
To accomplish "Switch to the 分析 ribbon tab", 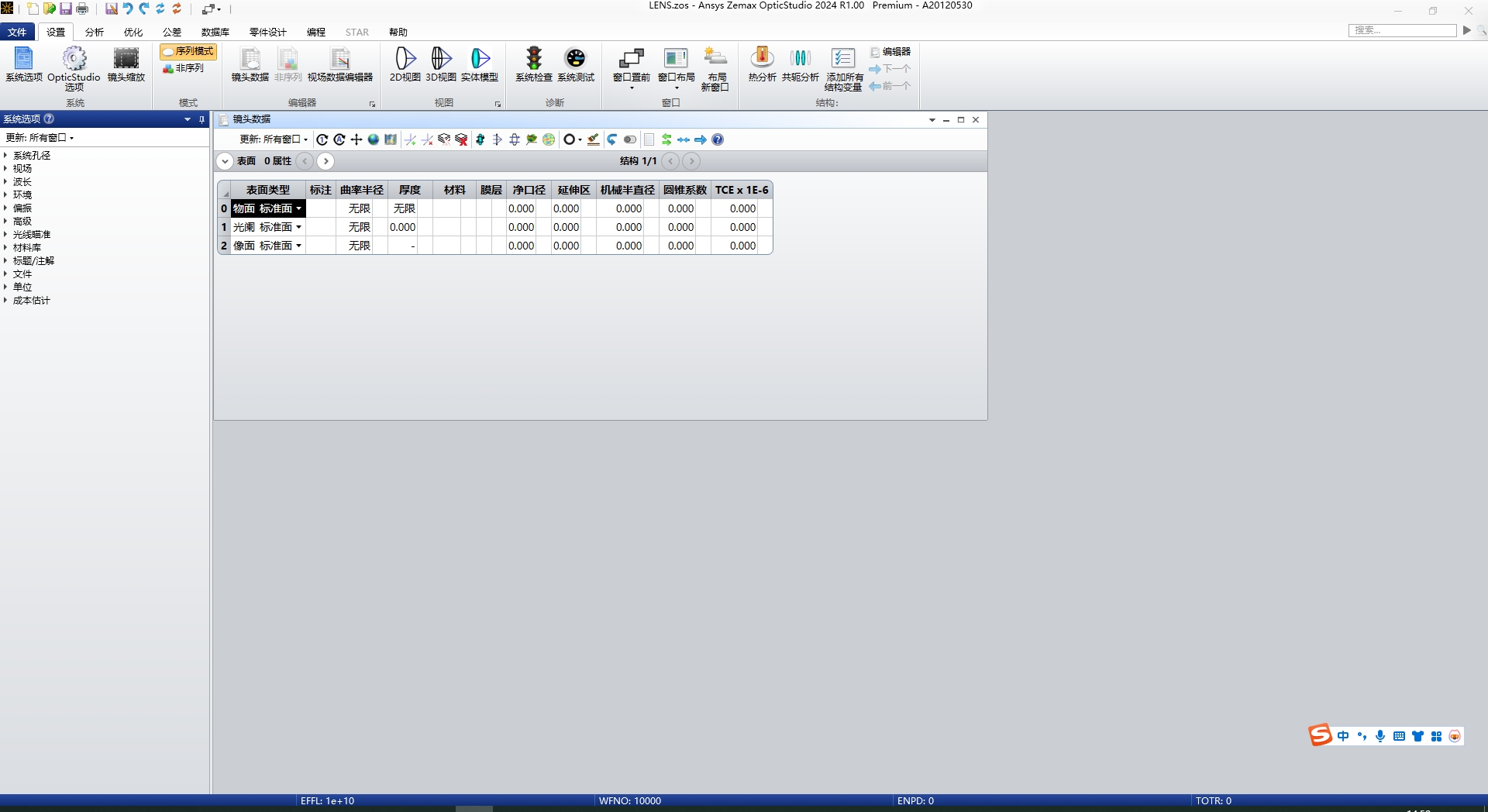I will (x=93, y=32).
